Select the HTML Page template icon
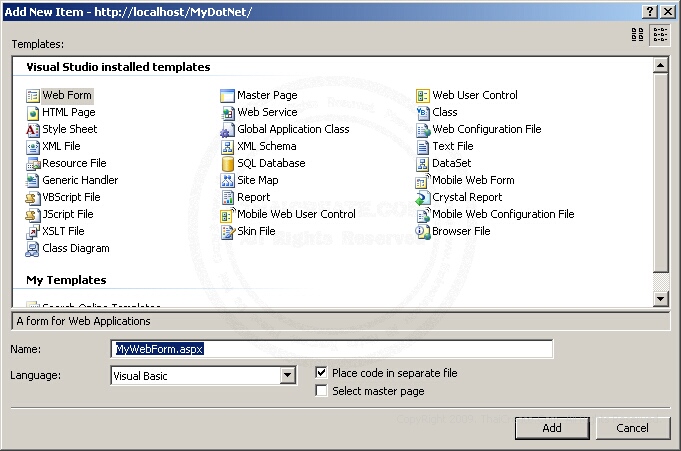681x451 pixels. [x=33, y=113]
